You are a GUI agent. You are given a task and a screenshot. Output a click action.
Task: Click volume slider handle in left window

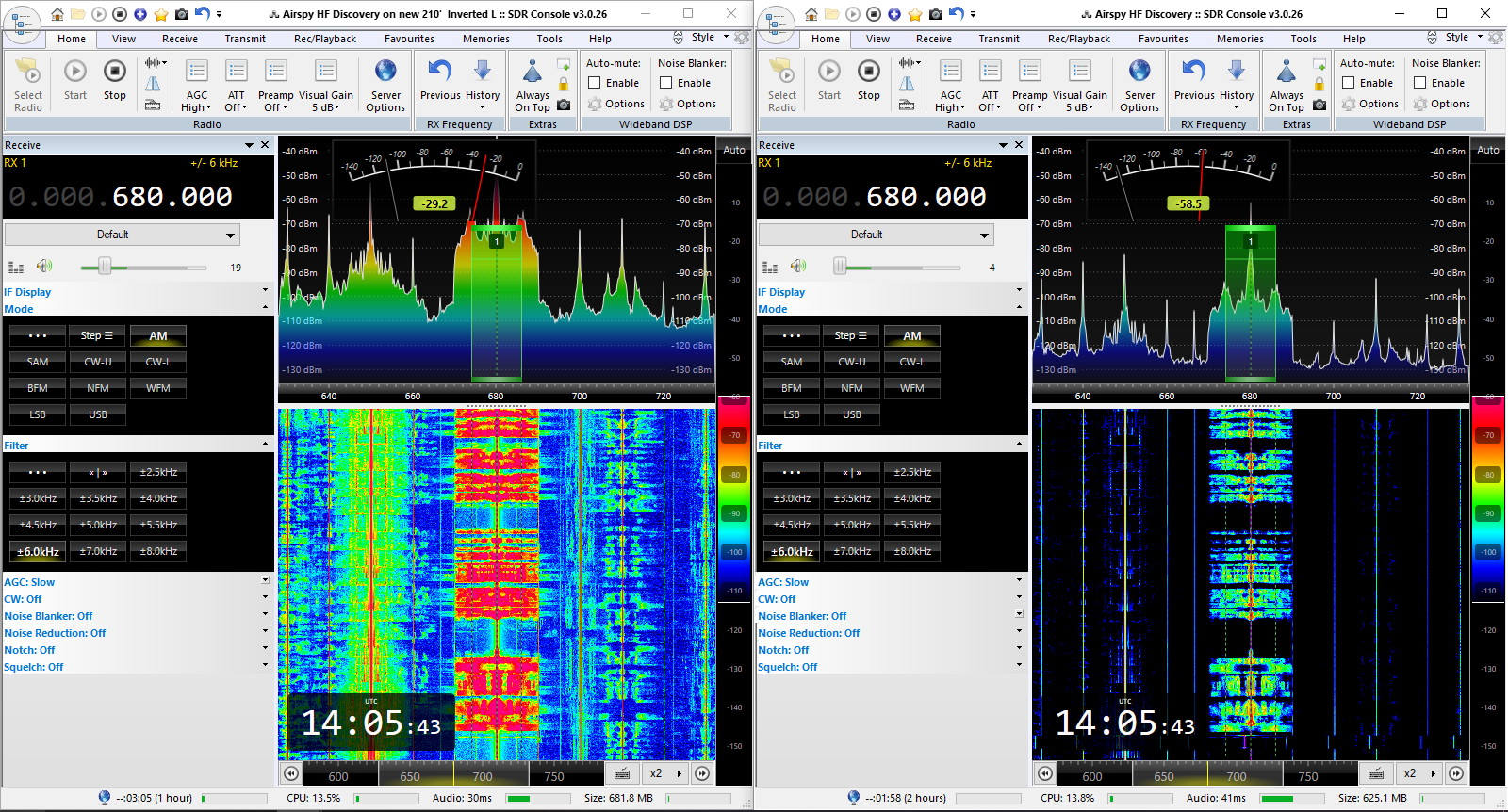click(x=105, y=267)
